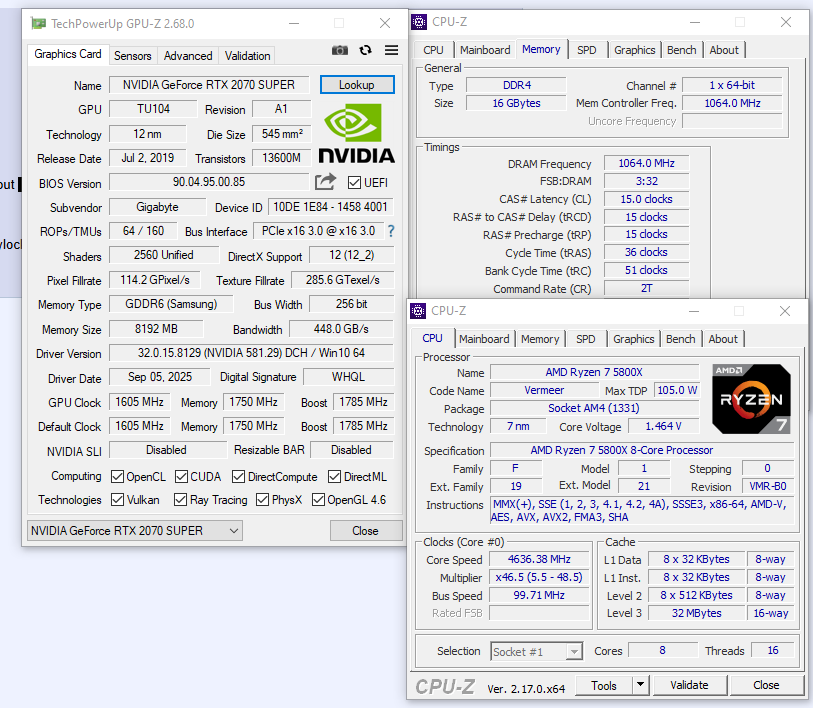
Task: Click the Package value Socket AM4 (1331)
Action: (594, 408)
